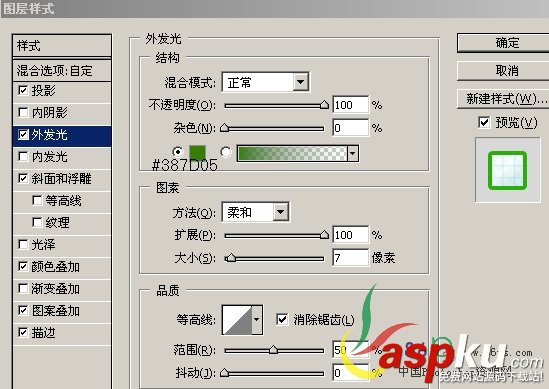
Task: Click the 大小 pixel value field
Action: (350, 258)
